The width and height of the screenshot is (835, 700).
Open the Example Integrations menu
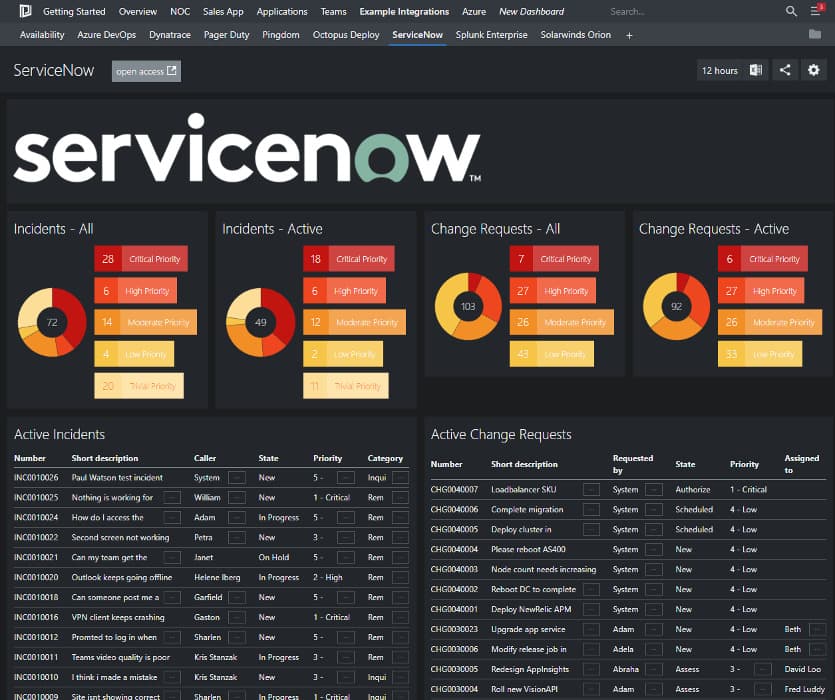(404, 11)
